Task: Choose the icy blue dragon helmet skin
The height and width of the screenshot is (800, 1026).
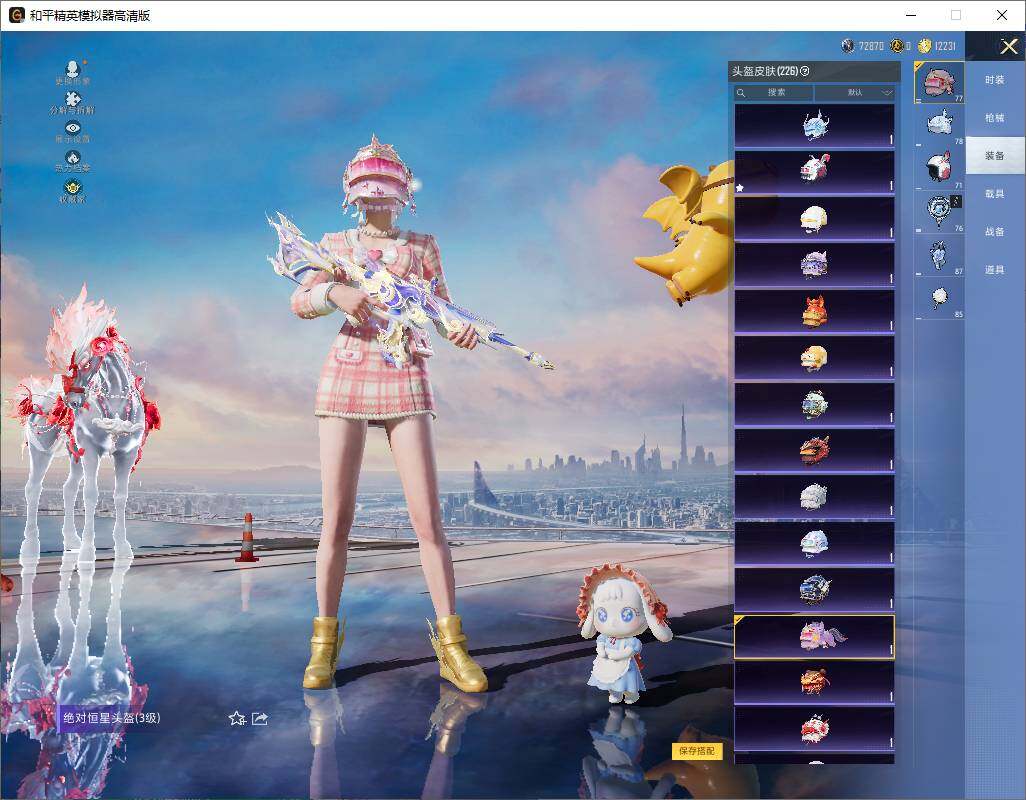Action: (814, 126)
